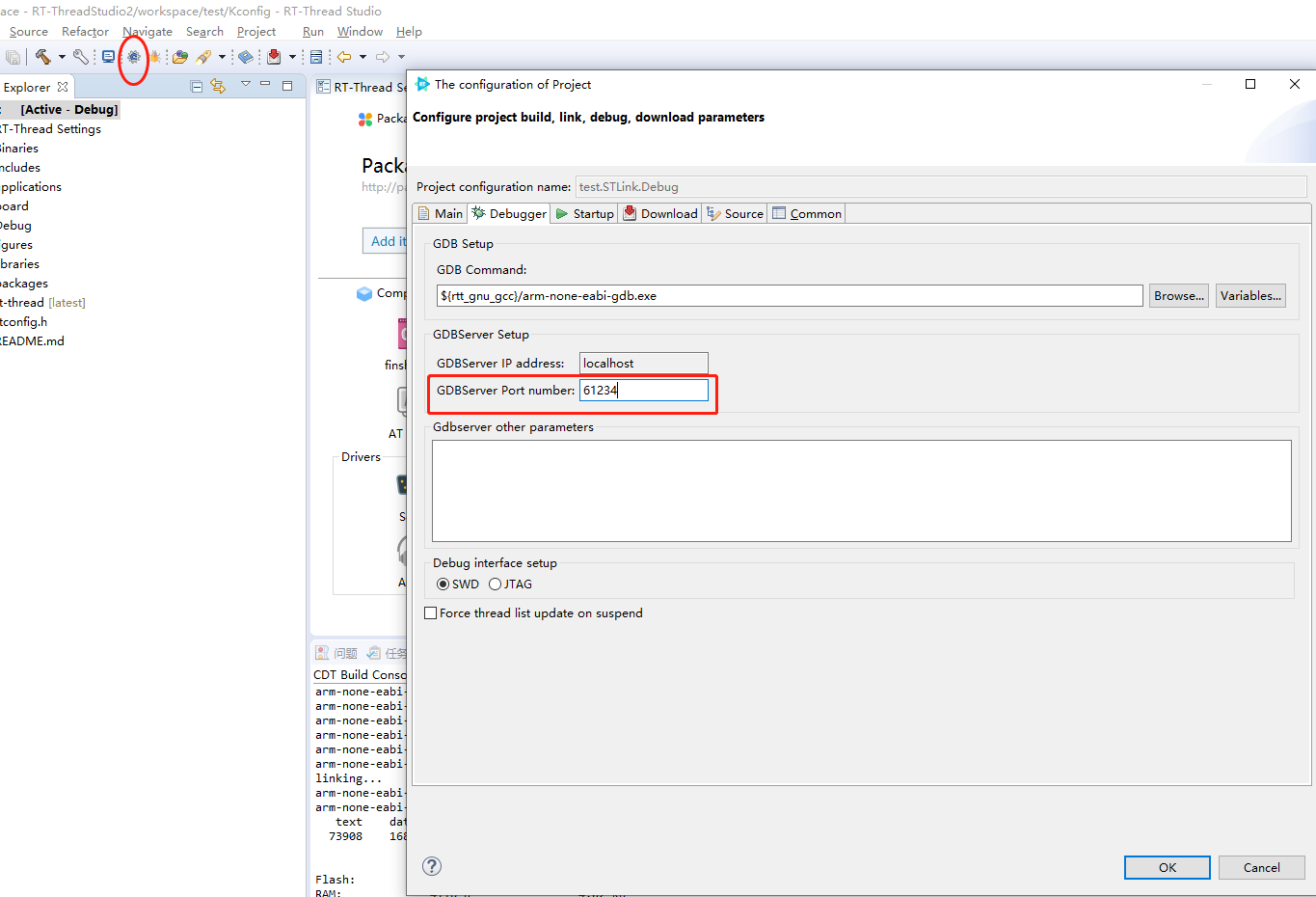Select the SWD radio button
The width and height of the screenshot is (1316, 897).
(x=443, y=584)
